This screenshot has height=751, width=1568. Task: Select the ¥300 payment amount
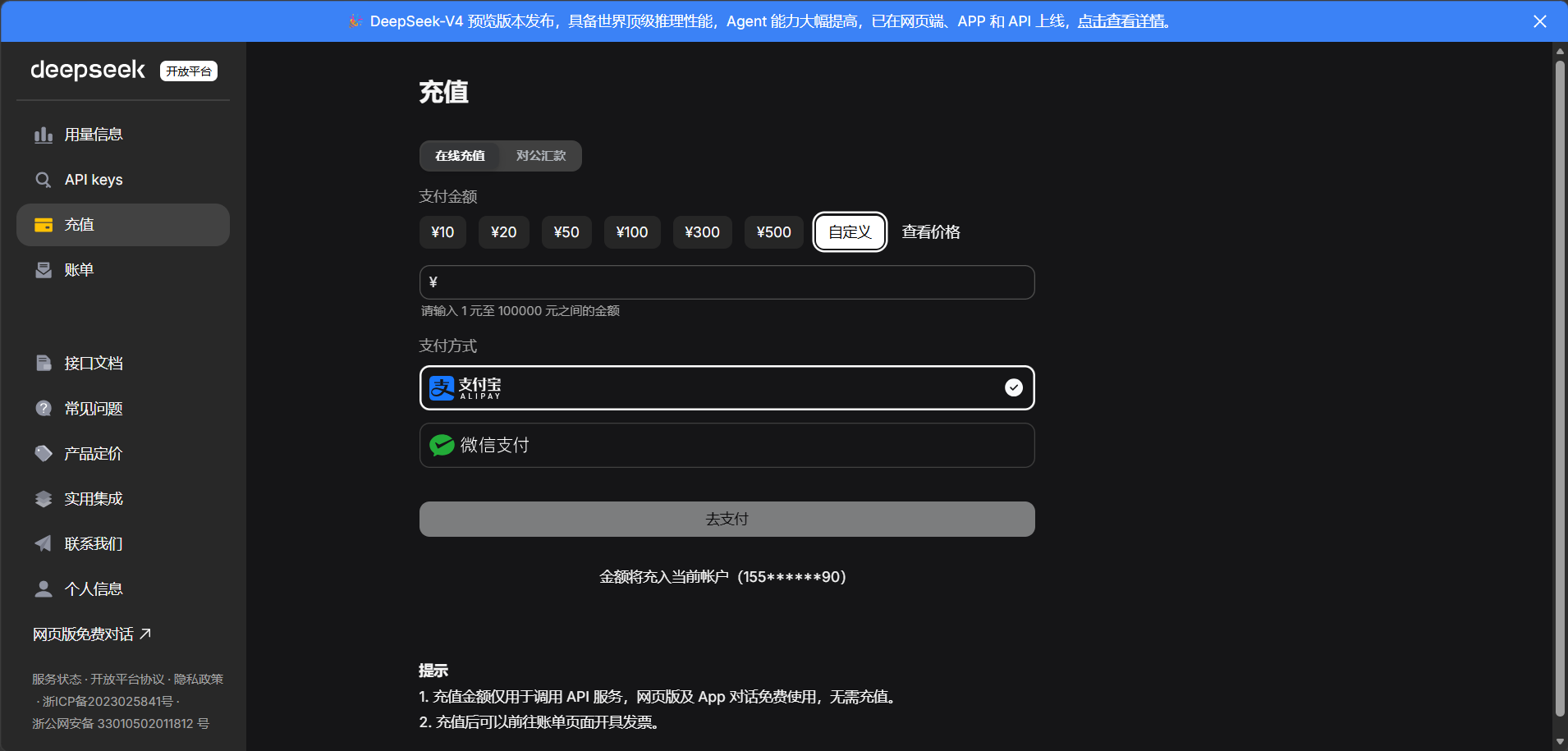click(702, 232)
